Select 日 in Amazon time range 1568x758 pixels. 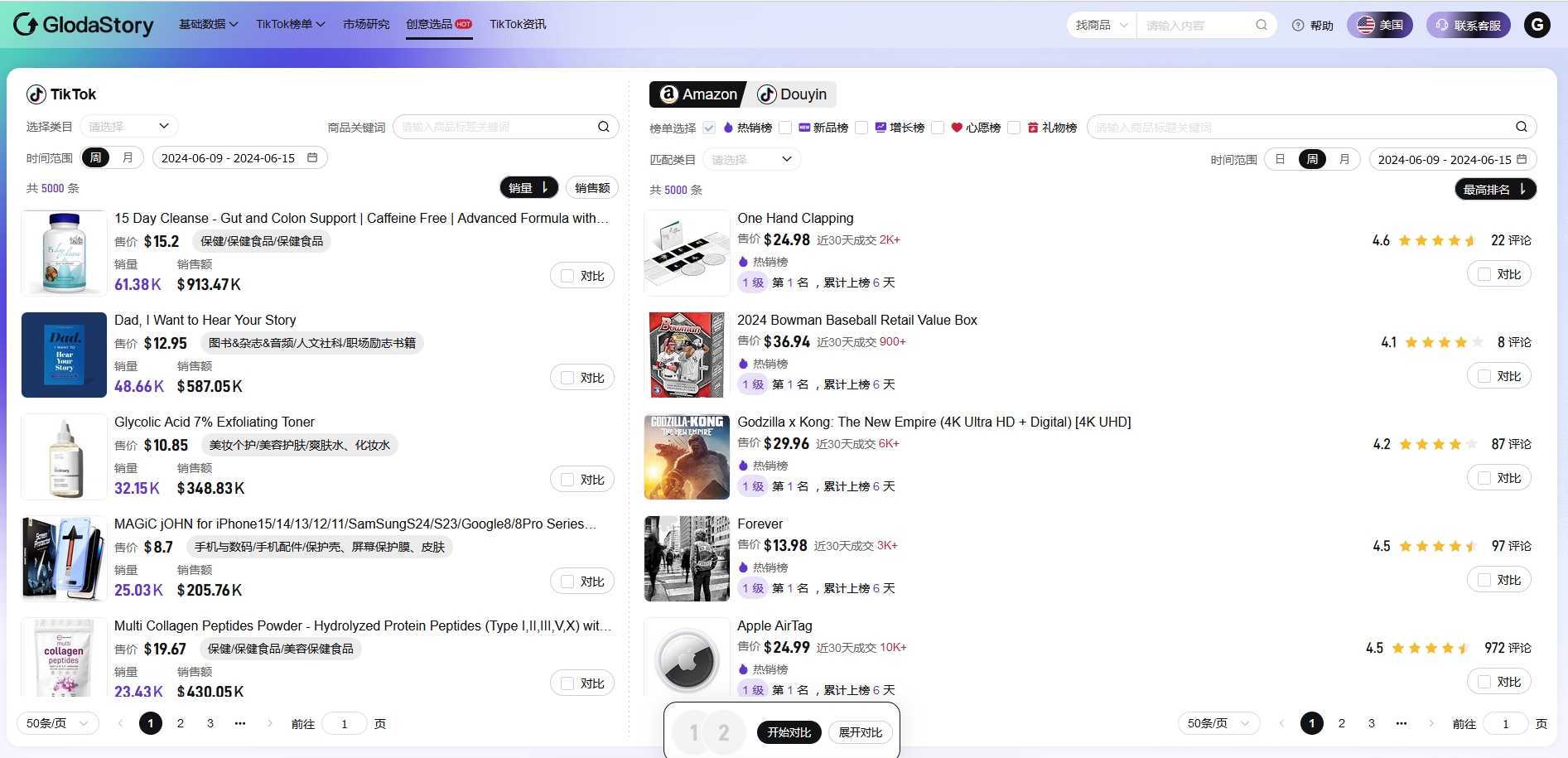(x=1281, y=159)
